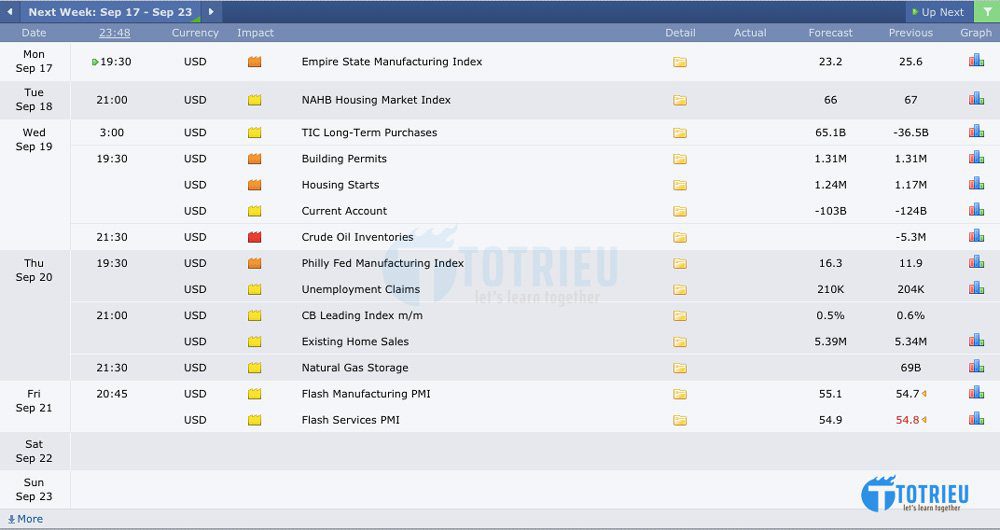Open detail folder for Unemployment Claims
The width and height of the screenshot is (1000, 530).
pos(680,290)
